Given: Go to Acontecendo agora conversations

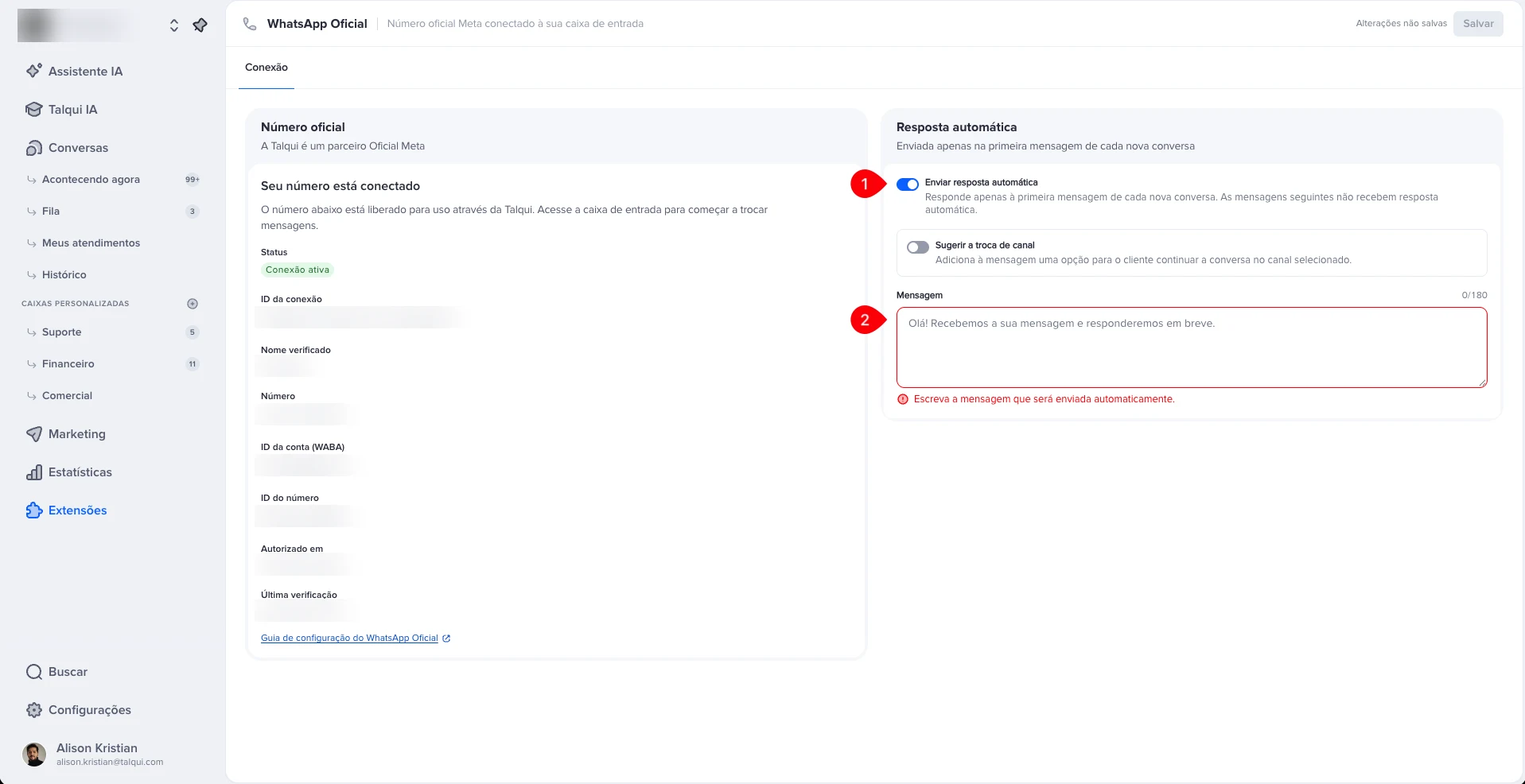Looking at the screenshot, I should [91, 180].
